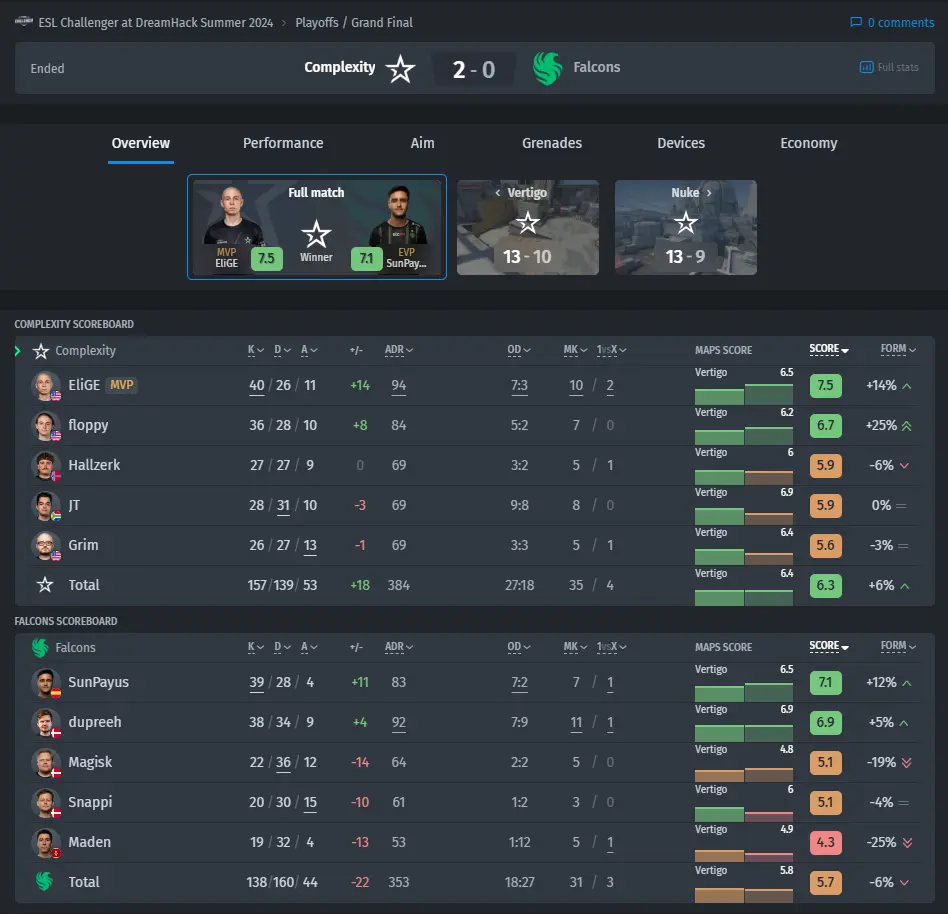Click the Complexity team name in match header
948x914 pixels.
tap(339, 67)
